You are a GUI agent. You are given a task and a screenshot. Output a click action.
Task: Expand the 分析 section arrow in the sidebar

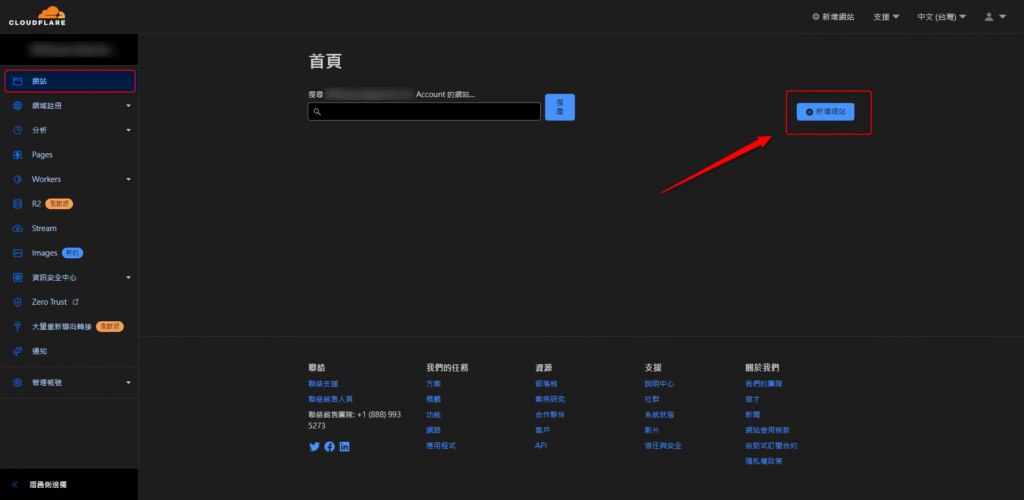[x=128, y=130]
